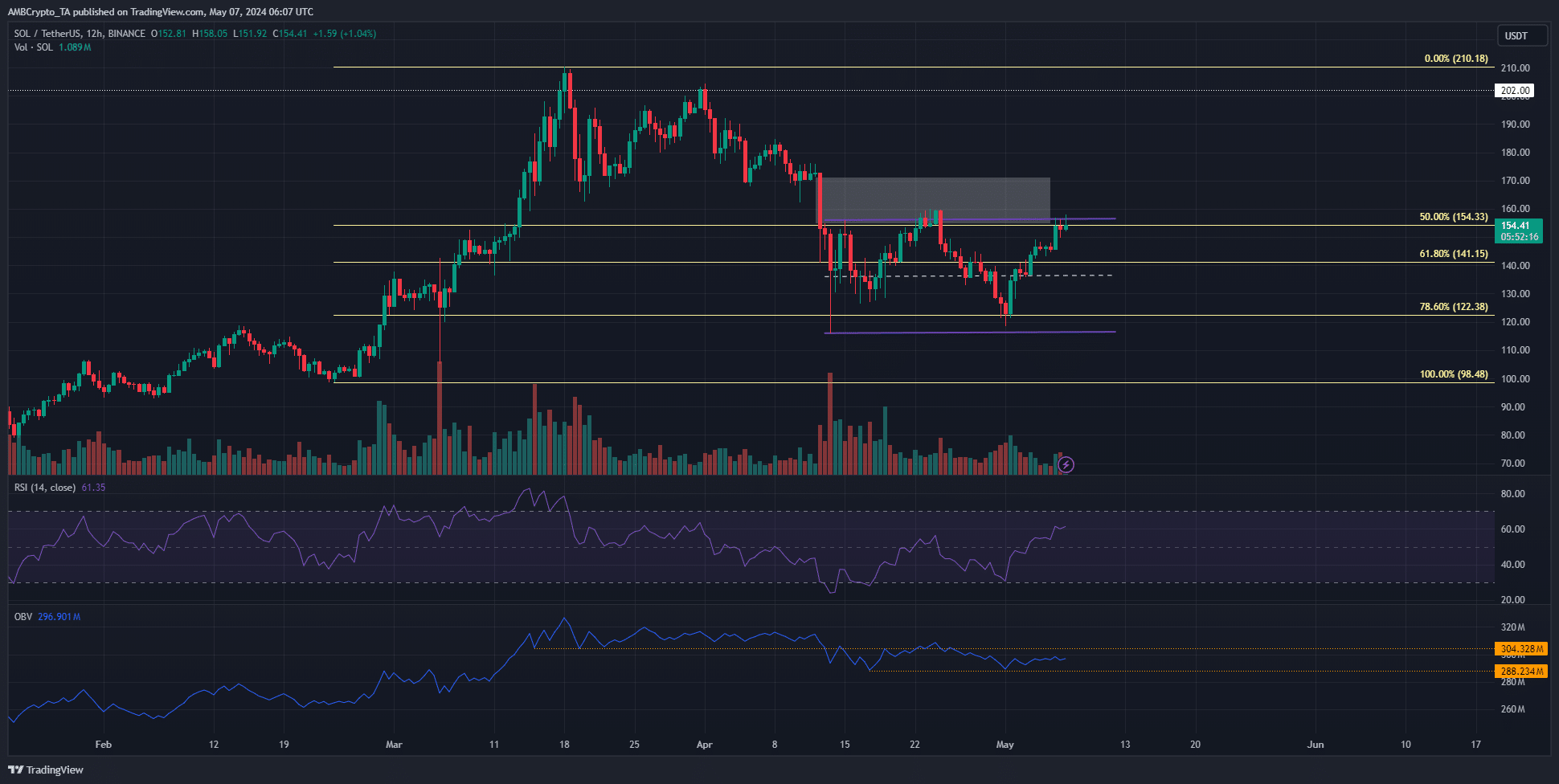
Task: Click the low price L151.92 value
Action: [x=250, y=34]
